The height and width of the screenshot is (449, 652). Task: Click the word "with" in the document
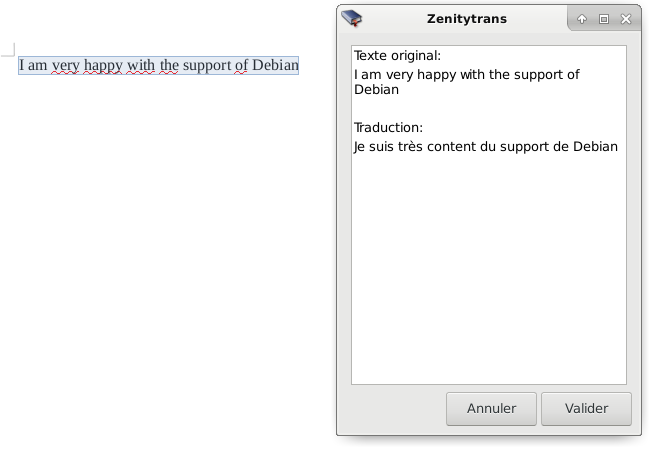141,65
